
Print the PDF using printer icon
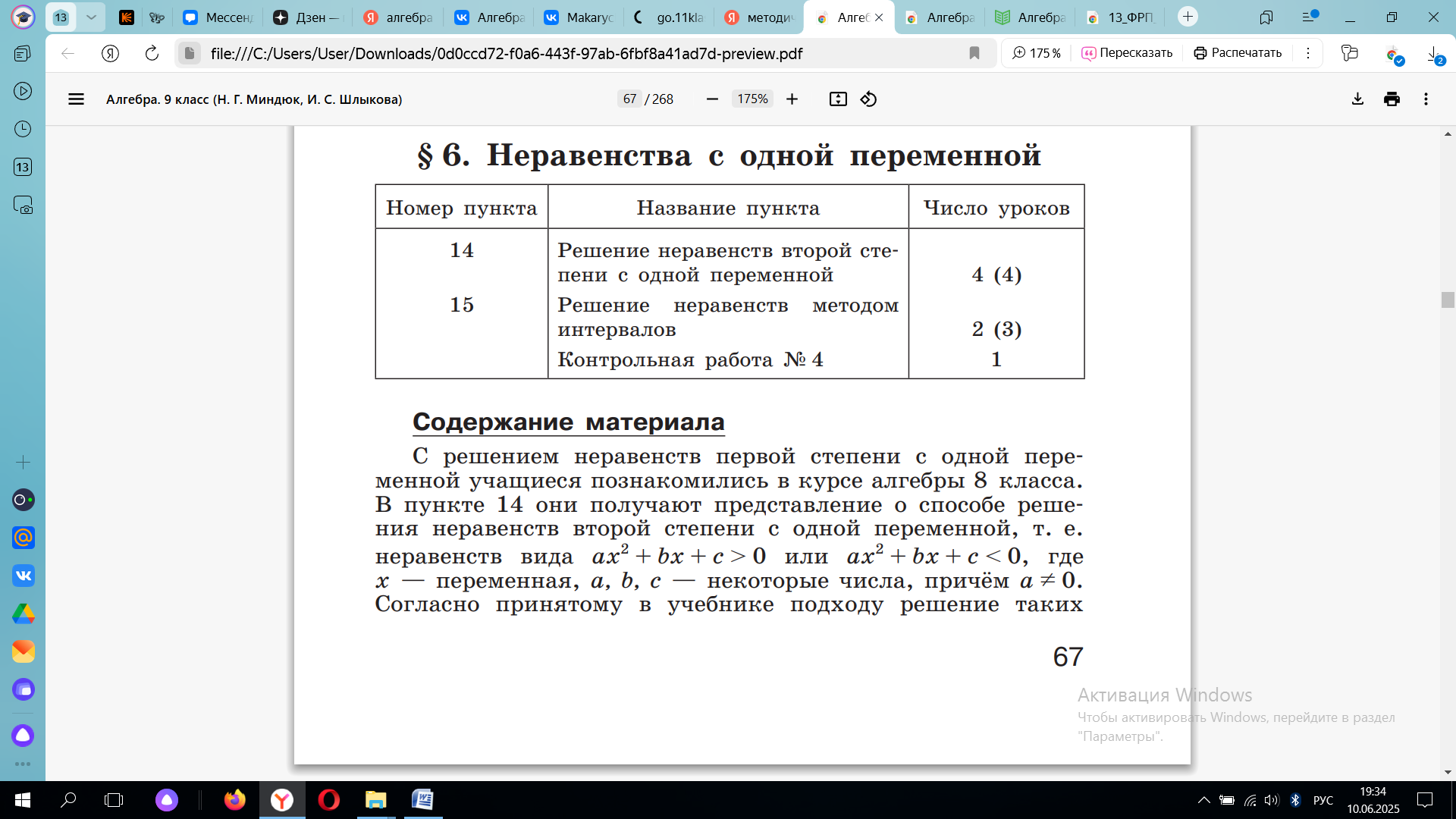pyautogui.click(x=1392, y=99)
